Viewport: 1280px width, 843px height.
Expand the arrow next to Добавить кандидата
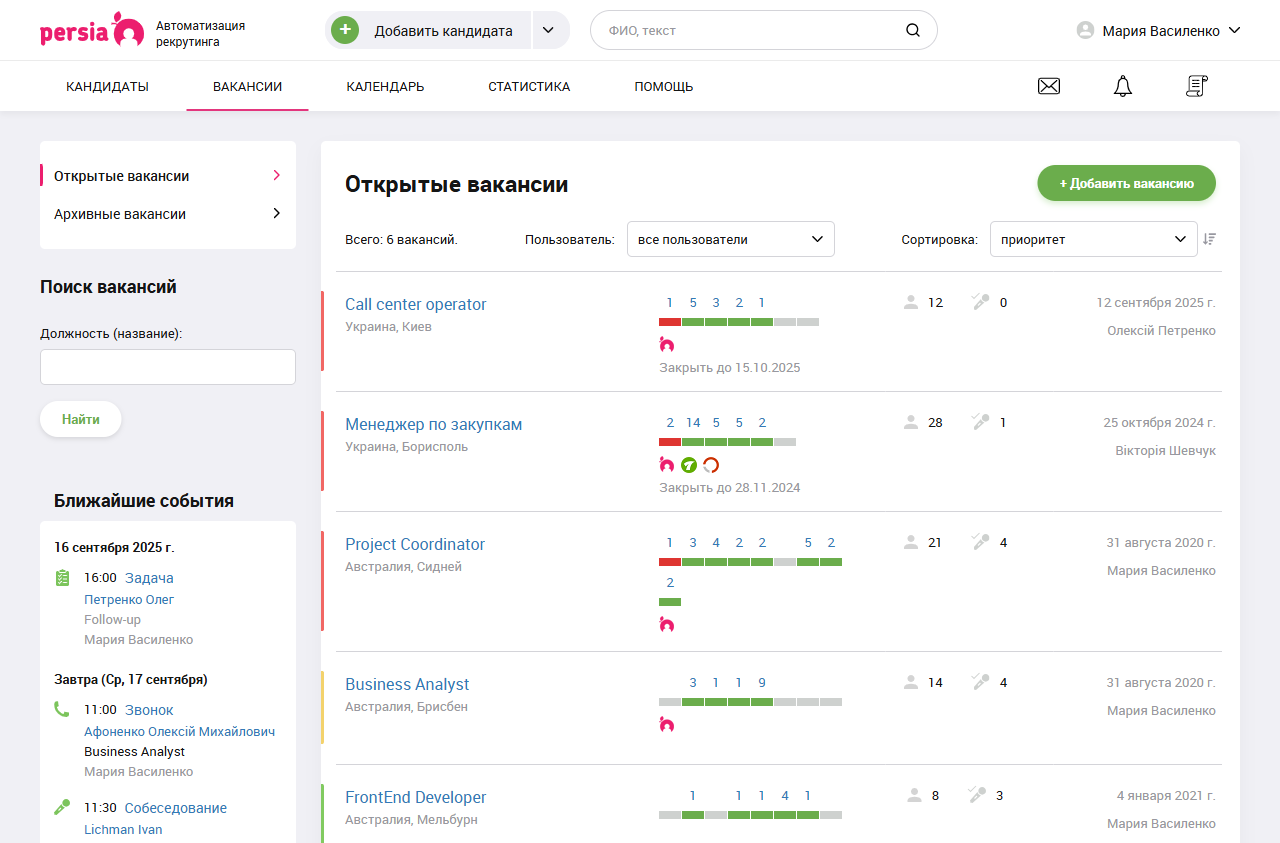coord(549,30)
